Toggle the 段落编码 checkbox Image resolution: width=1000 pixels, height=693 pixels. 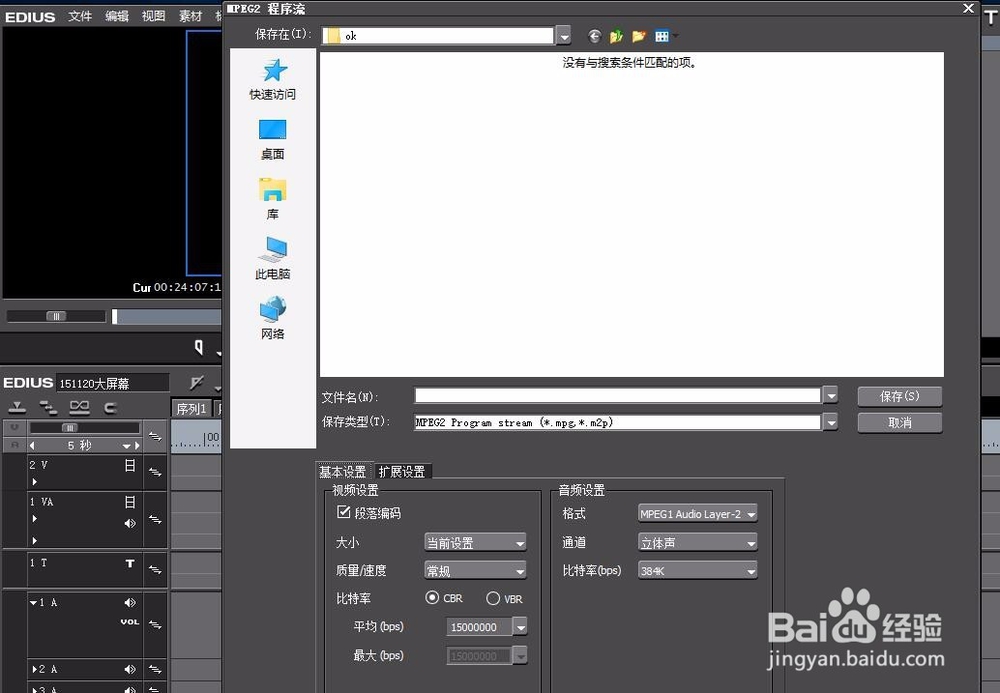(x=344, y=513)
